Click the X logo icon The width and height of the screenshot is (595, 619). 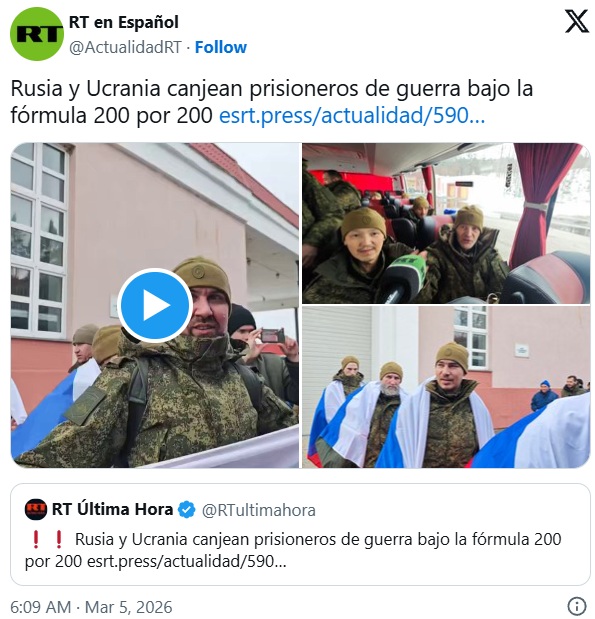tap(576, 22)
